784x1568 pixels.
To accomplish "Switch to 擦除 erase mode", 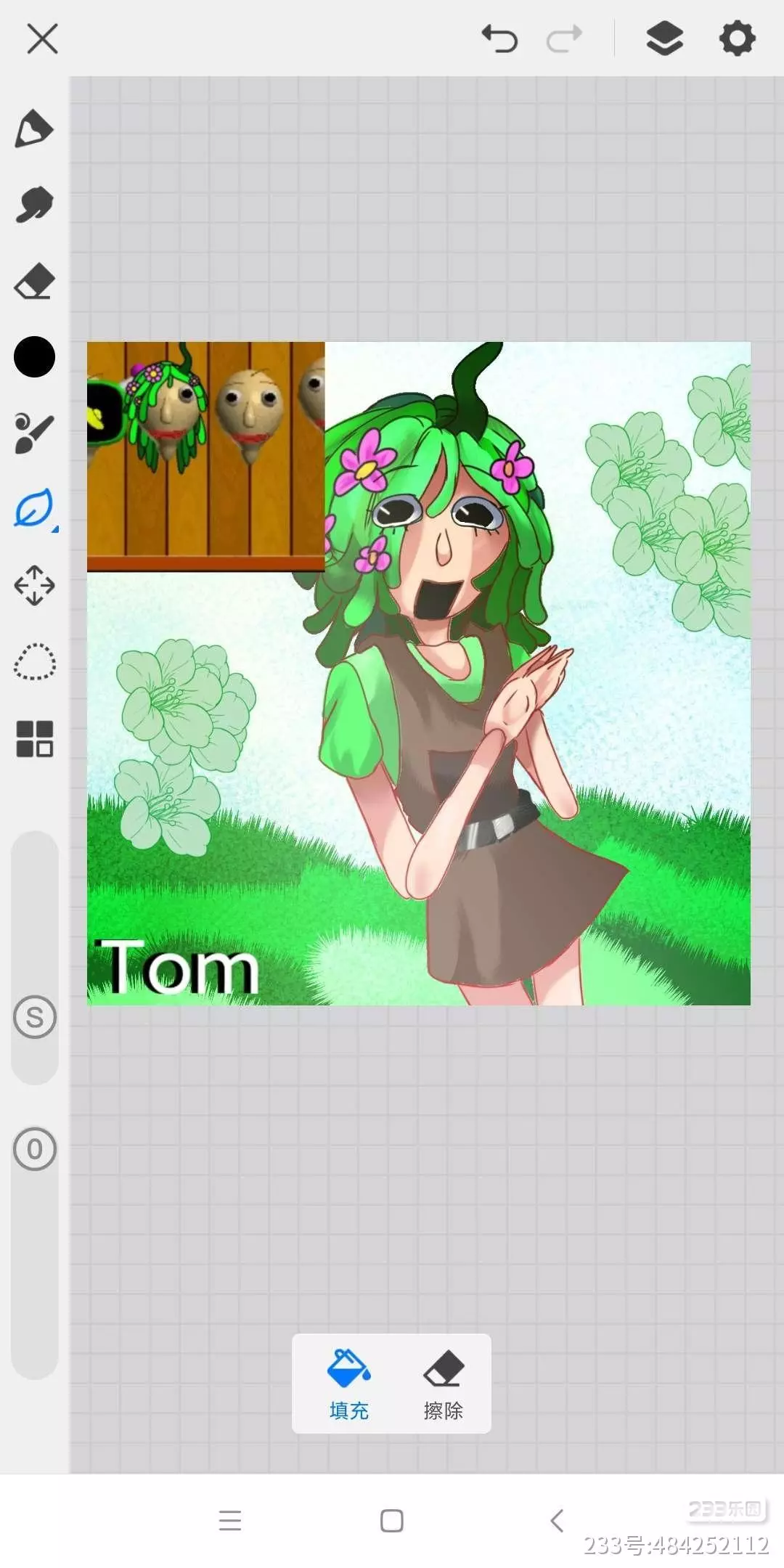I will [443, 1384].
